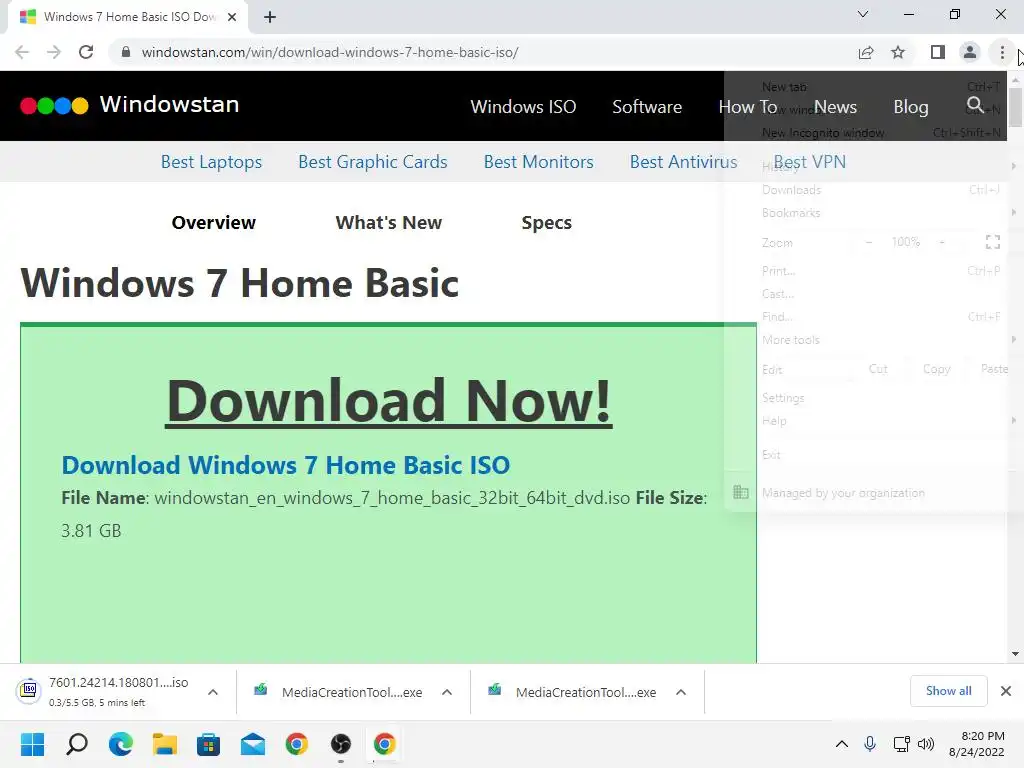
Task: View site info via the lock icon
Action: point(126,52)
